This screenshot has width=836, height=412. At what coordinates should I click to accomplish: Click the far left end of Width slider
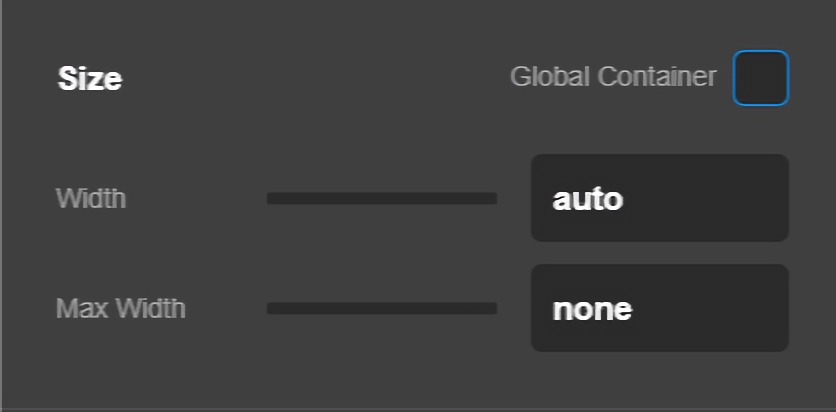click(270, 198)
